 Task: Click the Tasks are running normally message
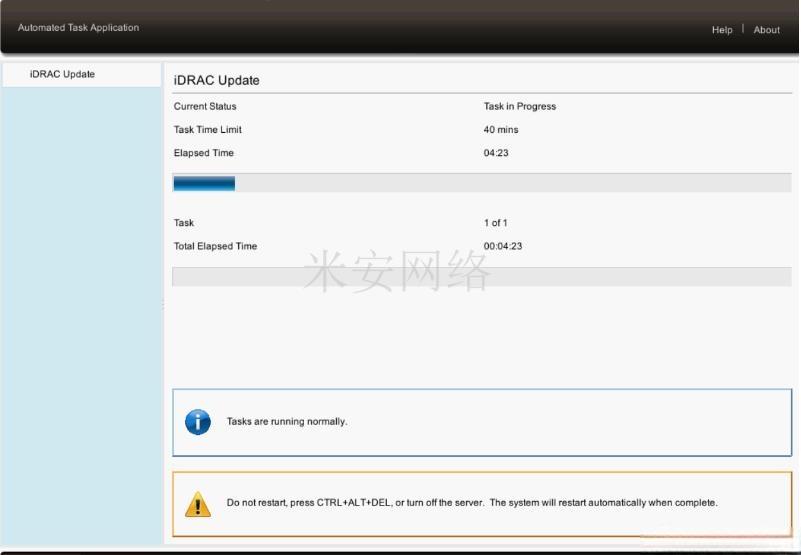[287, 422]
